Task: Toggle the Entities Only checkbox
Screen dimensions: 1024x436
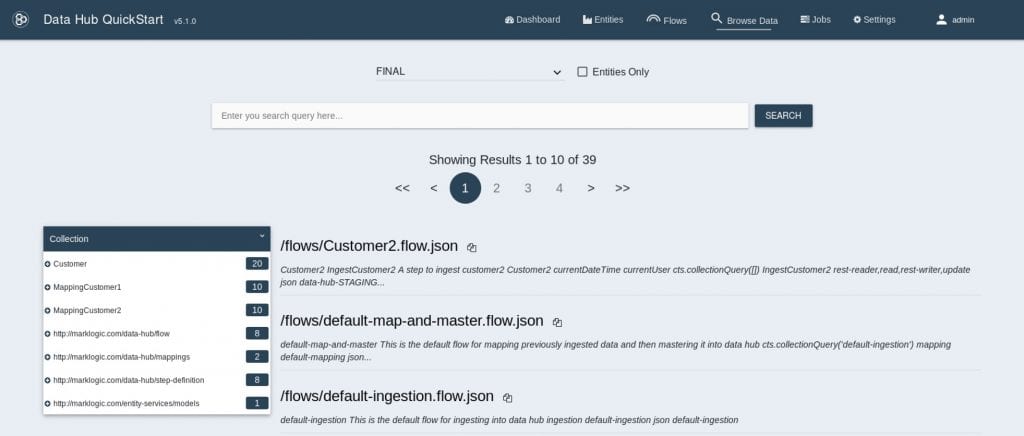Action: click(583, 72)
